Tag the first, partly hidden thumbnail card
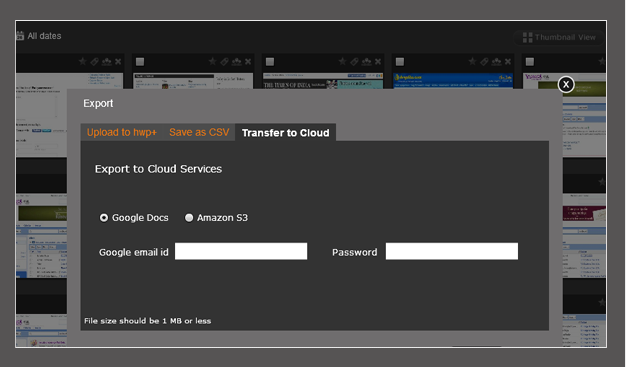The image size is (626, 367). (x=95, y=61)
